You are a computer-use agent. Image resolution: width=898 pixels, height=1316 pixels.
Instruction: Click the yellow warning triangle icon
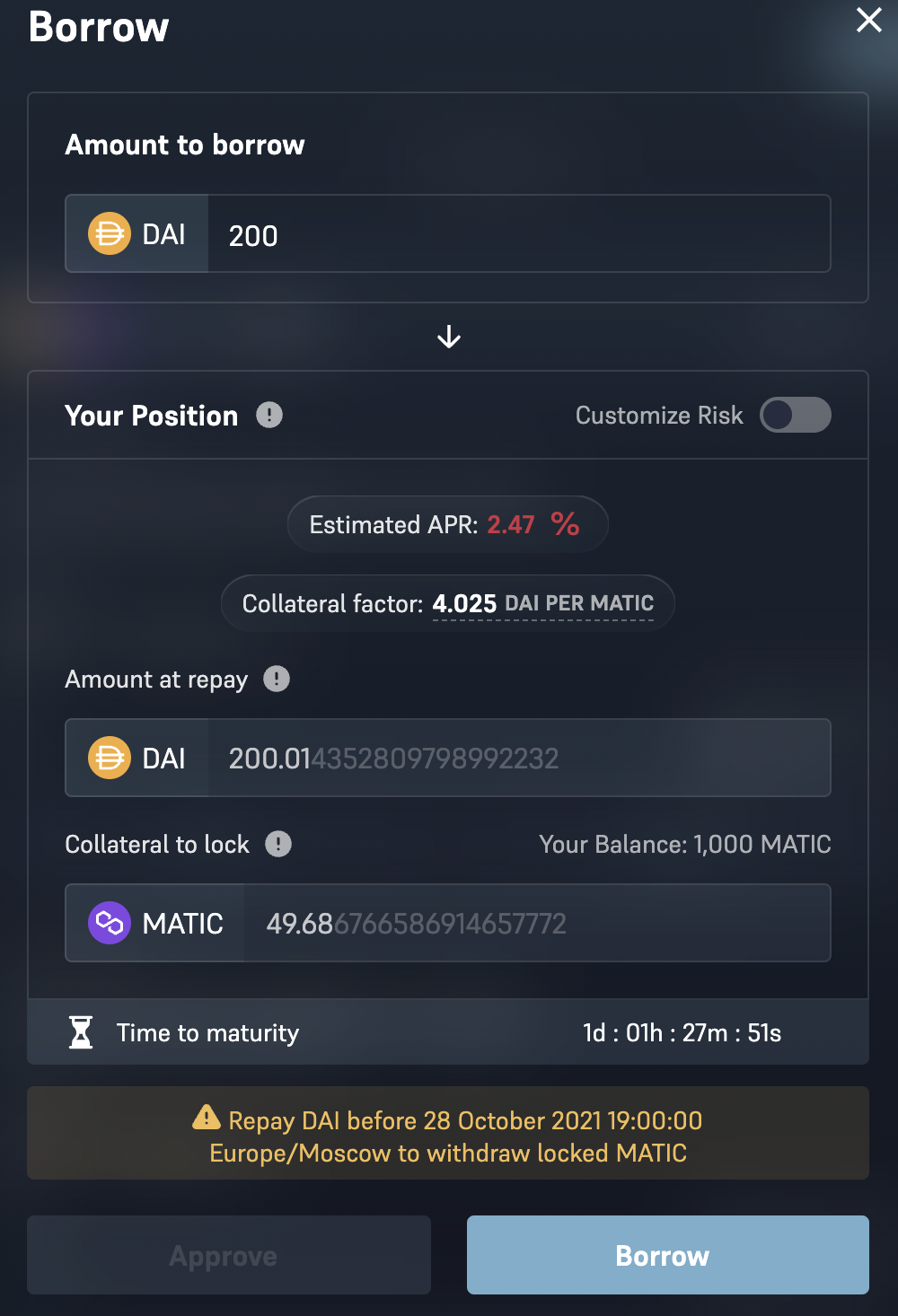coord(206,1117)
